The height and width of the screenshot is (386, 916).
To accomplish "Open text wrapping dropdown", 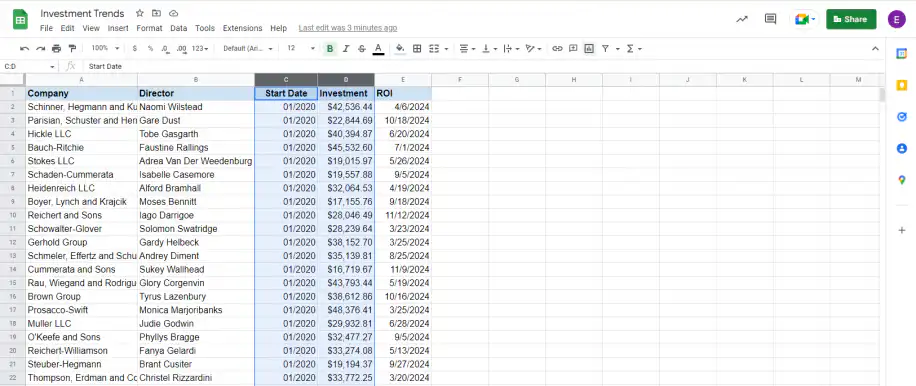I will coord(510,48).
